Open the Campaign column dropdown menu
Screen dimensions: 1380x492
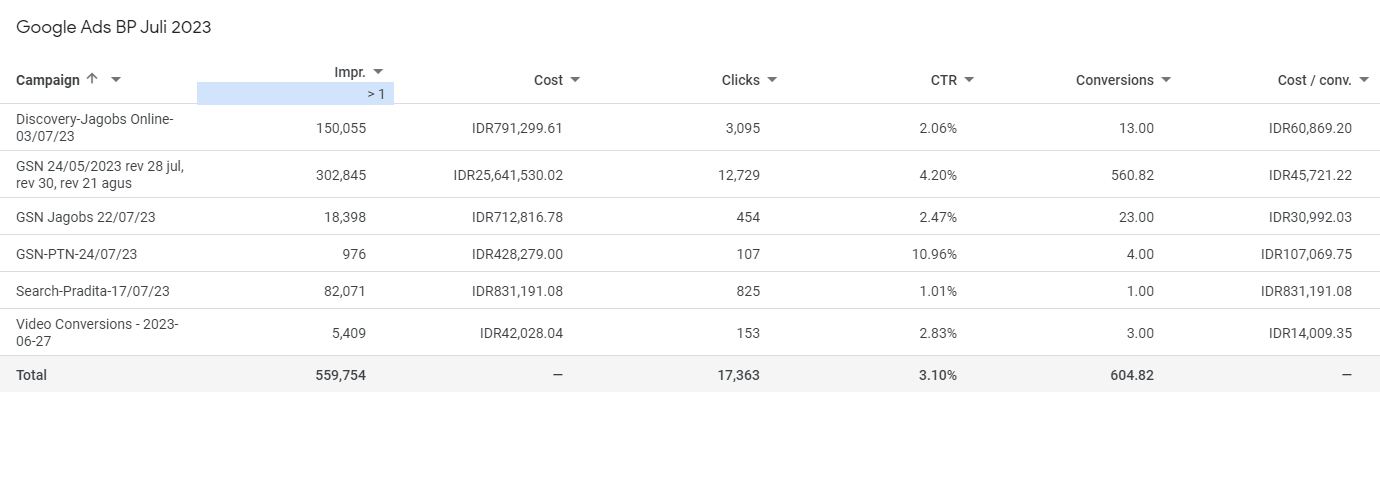point(116,80)
